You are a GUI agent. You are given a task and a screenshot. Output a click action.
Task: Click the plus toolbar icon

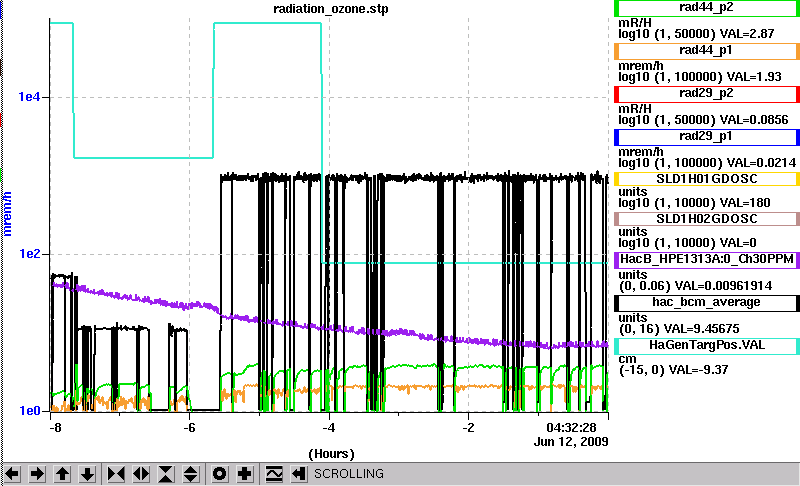(245, 474)
